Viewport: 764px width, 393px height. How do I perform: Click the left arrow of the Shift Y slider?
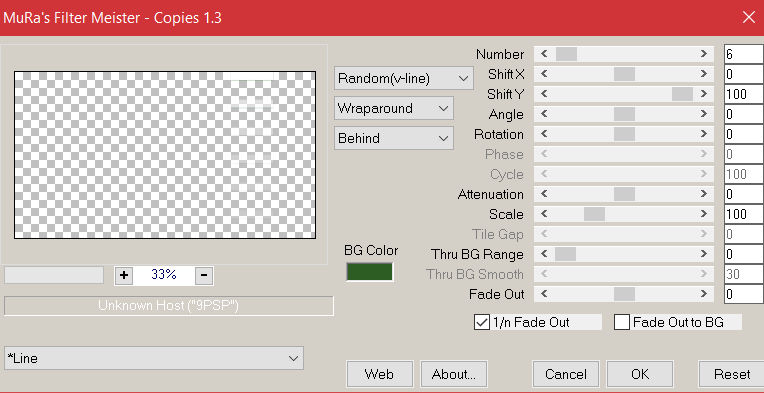[x=545, y=94]
